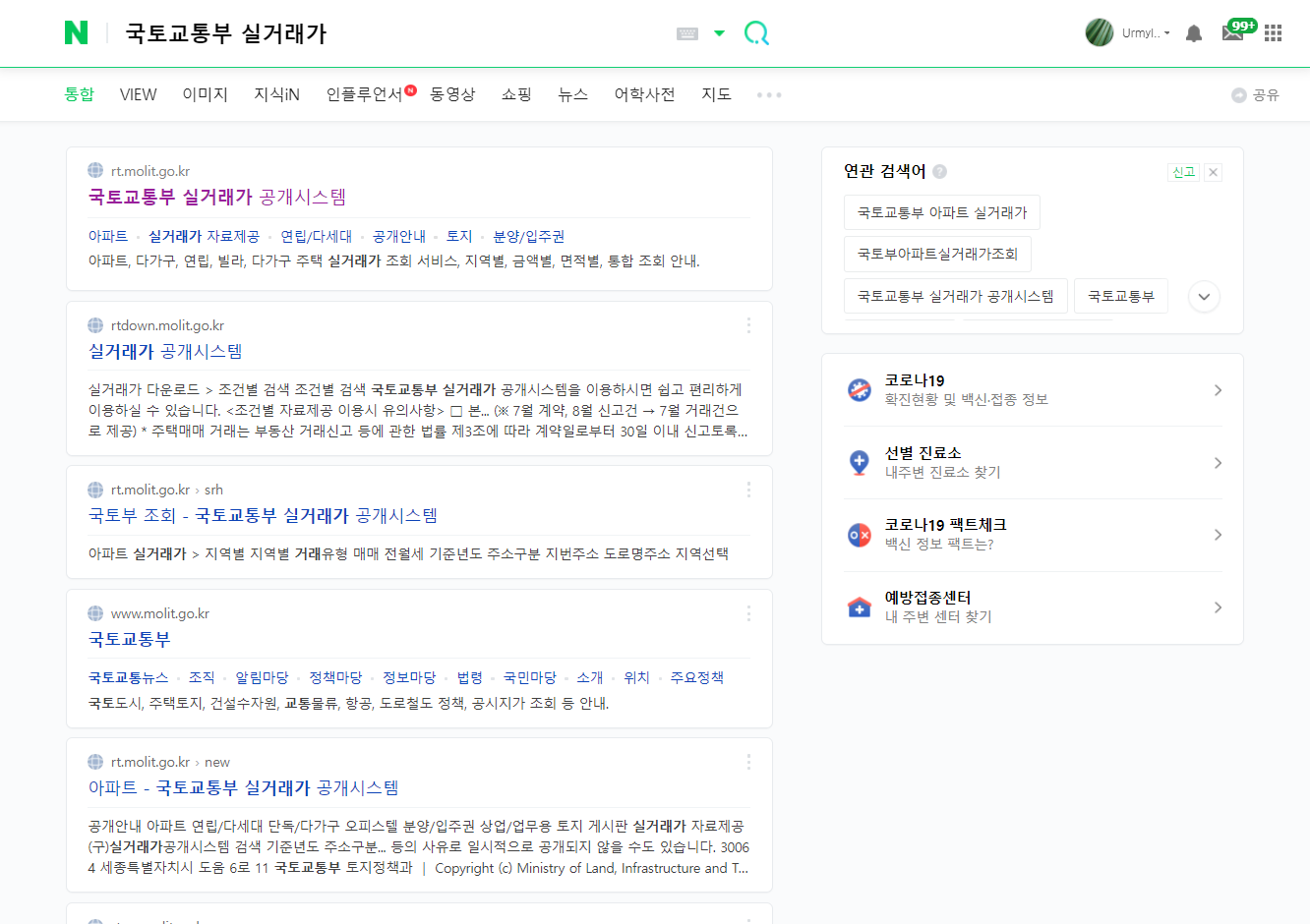Expand the related searches list chevron

tap(1204, 297)
